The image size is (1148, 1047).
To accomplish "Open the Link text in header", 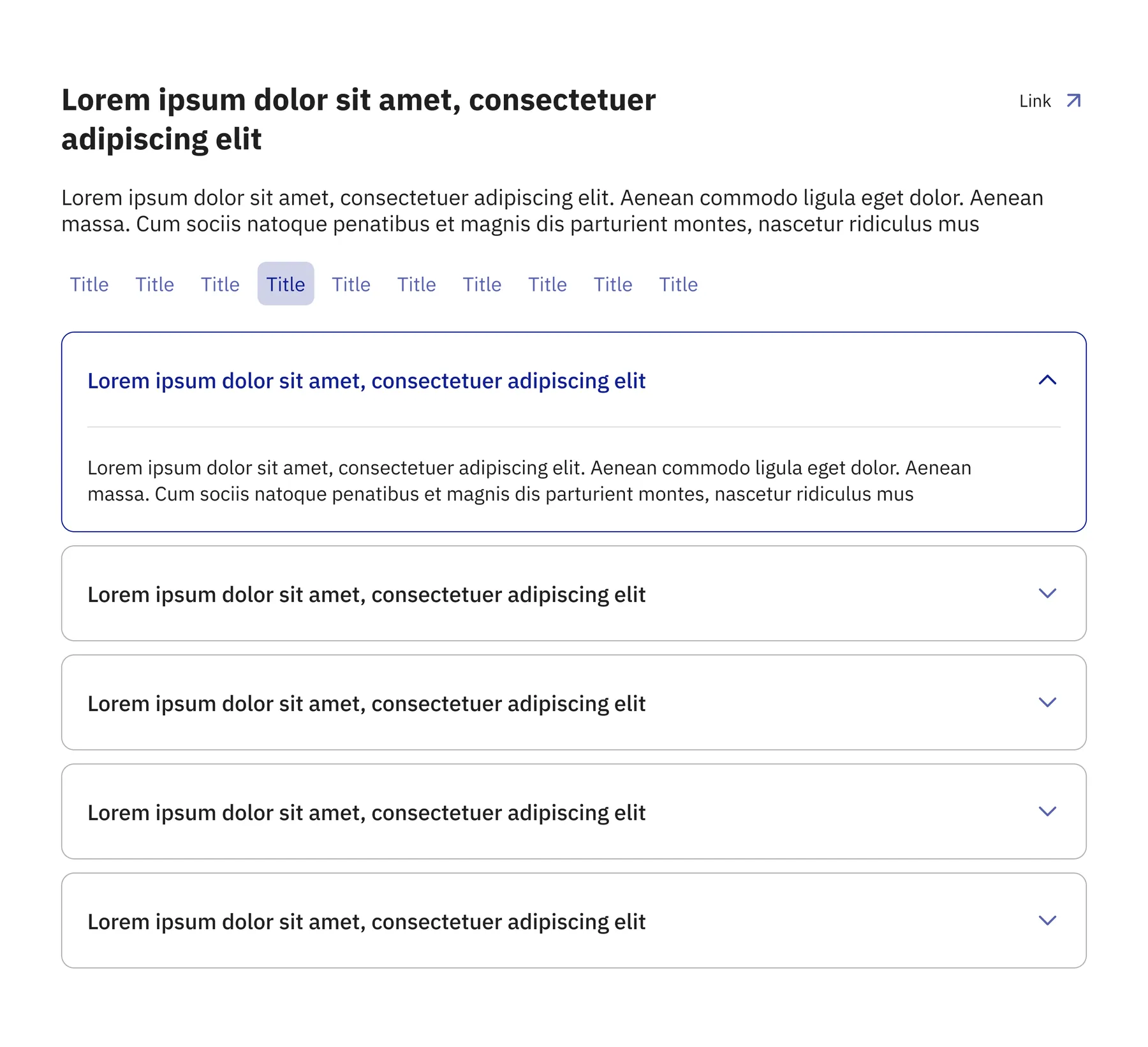I will click(x=1034, y=101).
